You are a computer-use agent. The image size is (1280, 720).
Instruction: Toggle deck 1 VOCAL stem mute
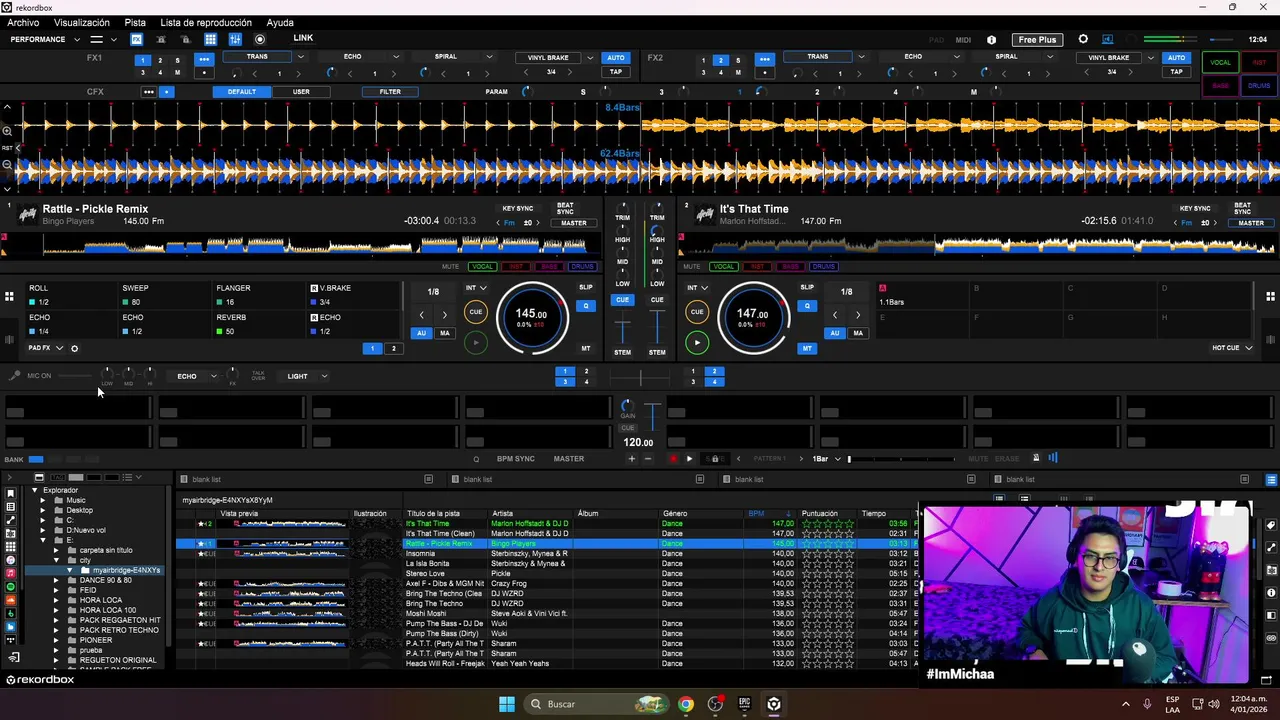tap(482, 267)
